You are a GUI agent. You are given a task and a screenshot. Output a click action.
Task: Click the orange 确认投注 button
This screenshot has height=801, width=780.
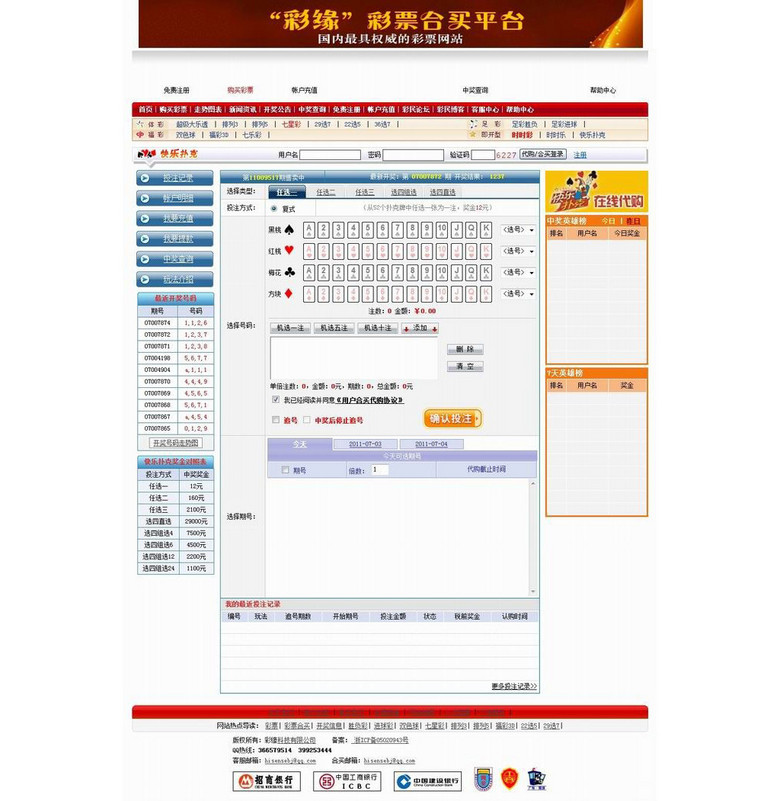click(x=453, y=418)
